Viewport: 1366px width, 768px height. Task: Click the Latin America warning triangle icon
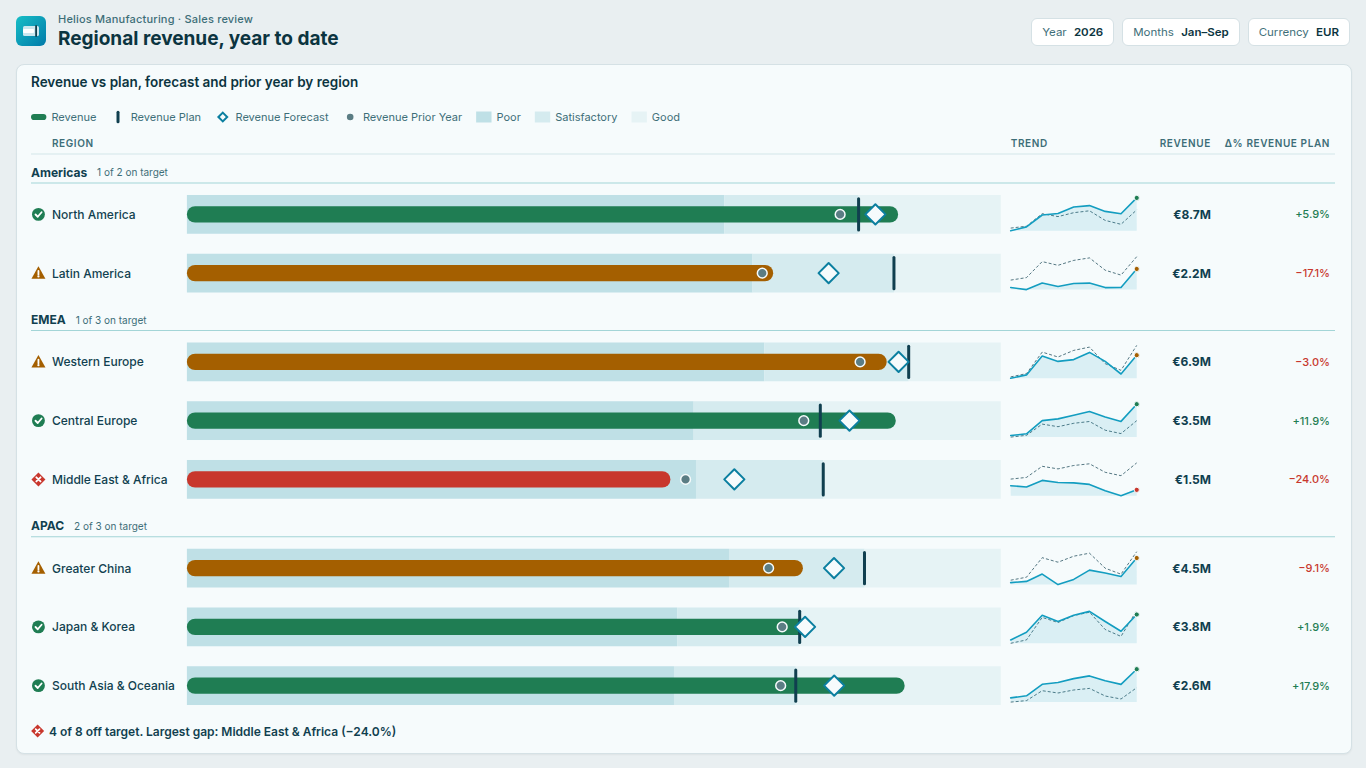tap(38, 274)
